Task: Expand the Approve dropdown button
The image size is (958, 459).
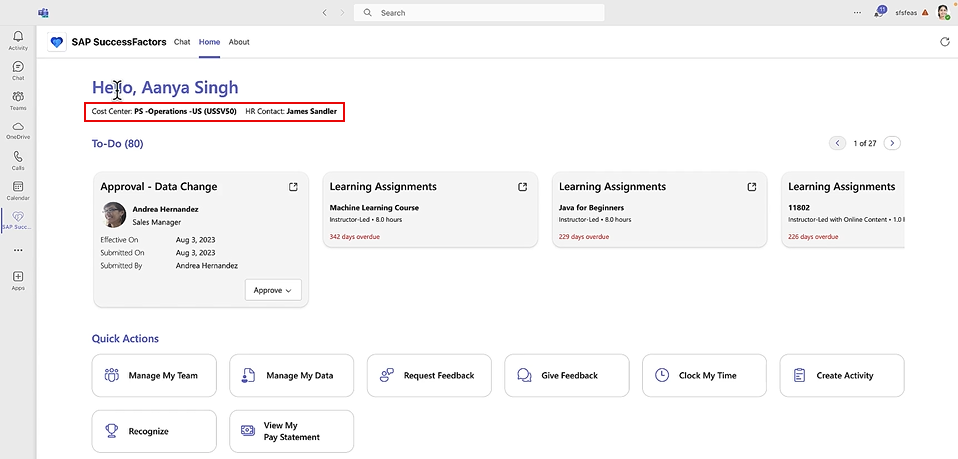Action: pyautogui.click(x=273, y=290)
